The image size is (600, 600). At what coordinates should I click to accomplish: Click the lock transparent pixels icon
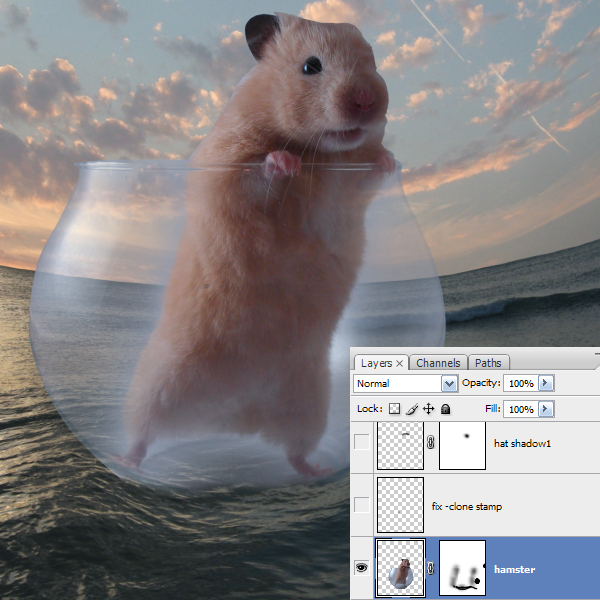point(394,409)
